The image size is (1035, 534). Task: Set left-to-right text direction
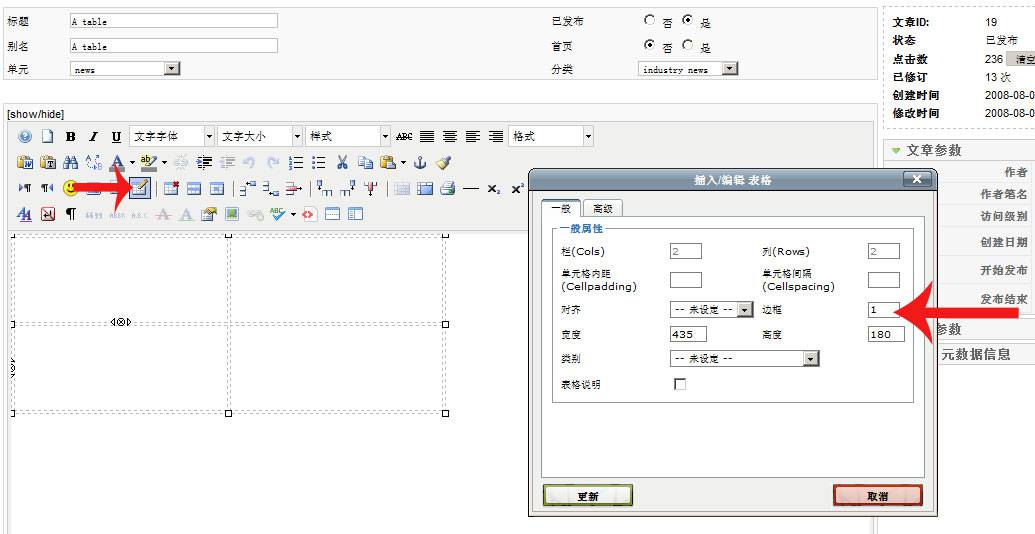click(25, 188)
